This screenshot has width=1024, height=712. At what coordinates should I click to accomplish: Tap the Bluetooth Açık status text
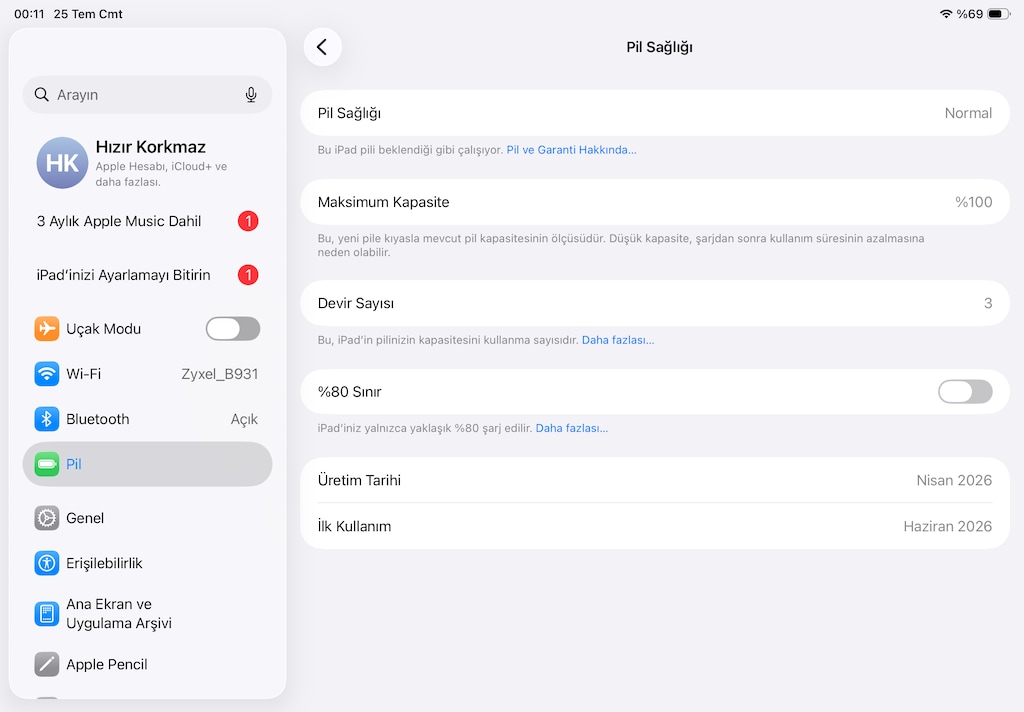pyautogui.click(x=244, y=419)
